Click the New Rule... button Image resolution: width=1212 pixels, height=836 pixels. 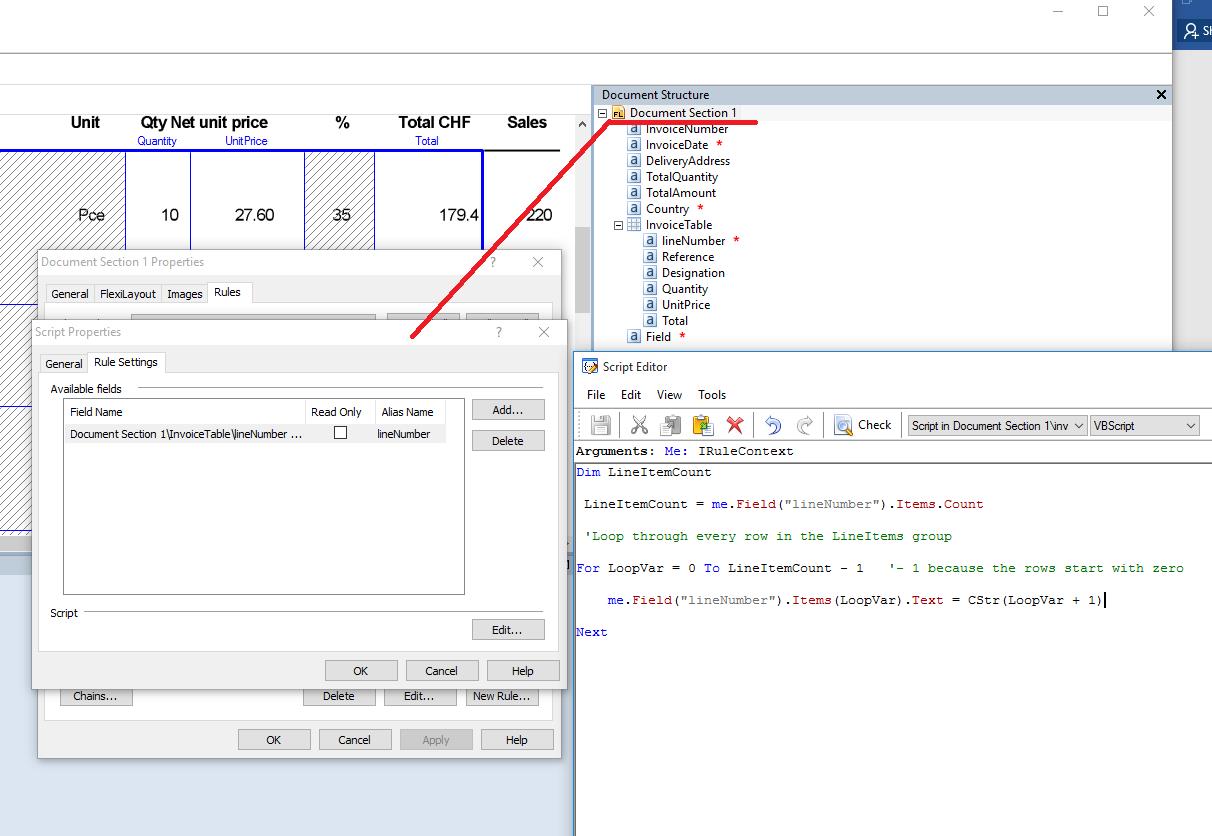coord(503,697)
